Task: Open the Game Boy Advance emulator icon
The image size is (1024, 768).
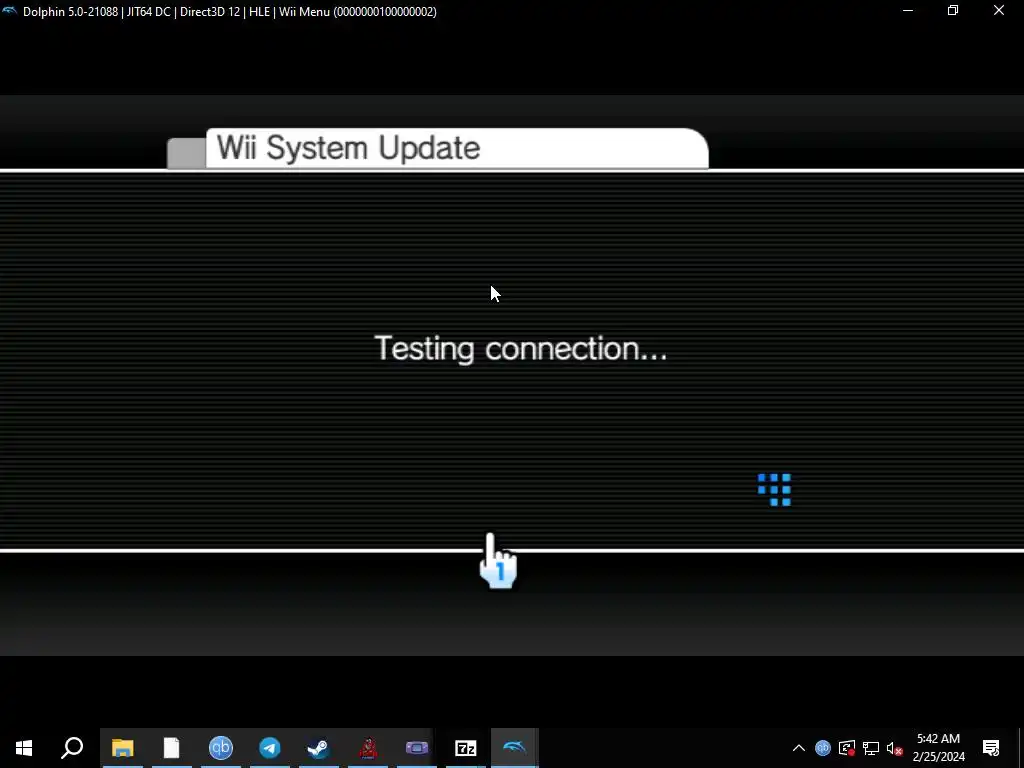Action: click(417, 748)
